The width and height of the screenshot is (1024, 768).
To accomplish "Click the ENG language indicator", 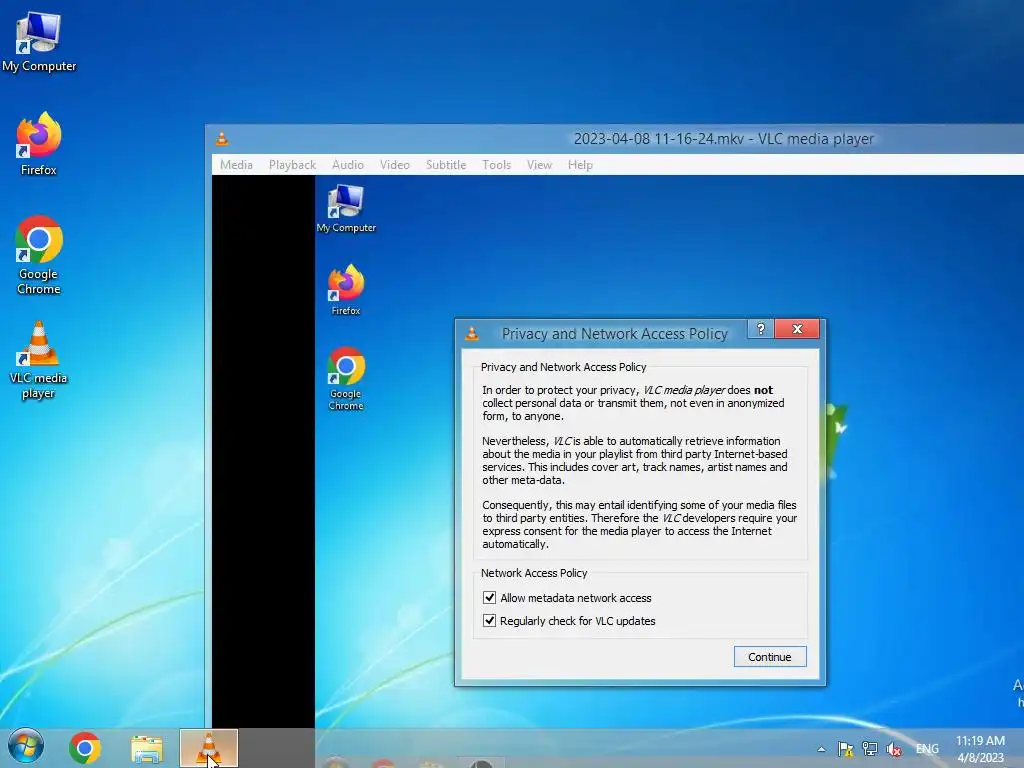I will pyautogui.click(x=927, y=749).
